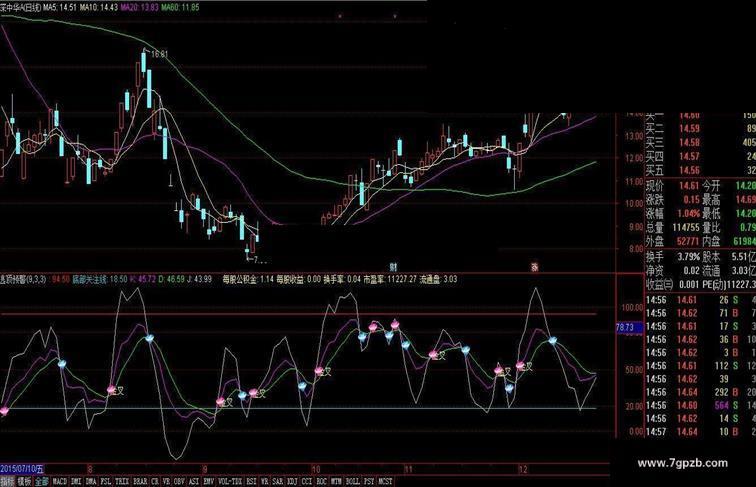Switch to the 模板 template tab
This screenshot has height=487, width=756.
tap(24, 481)
